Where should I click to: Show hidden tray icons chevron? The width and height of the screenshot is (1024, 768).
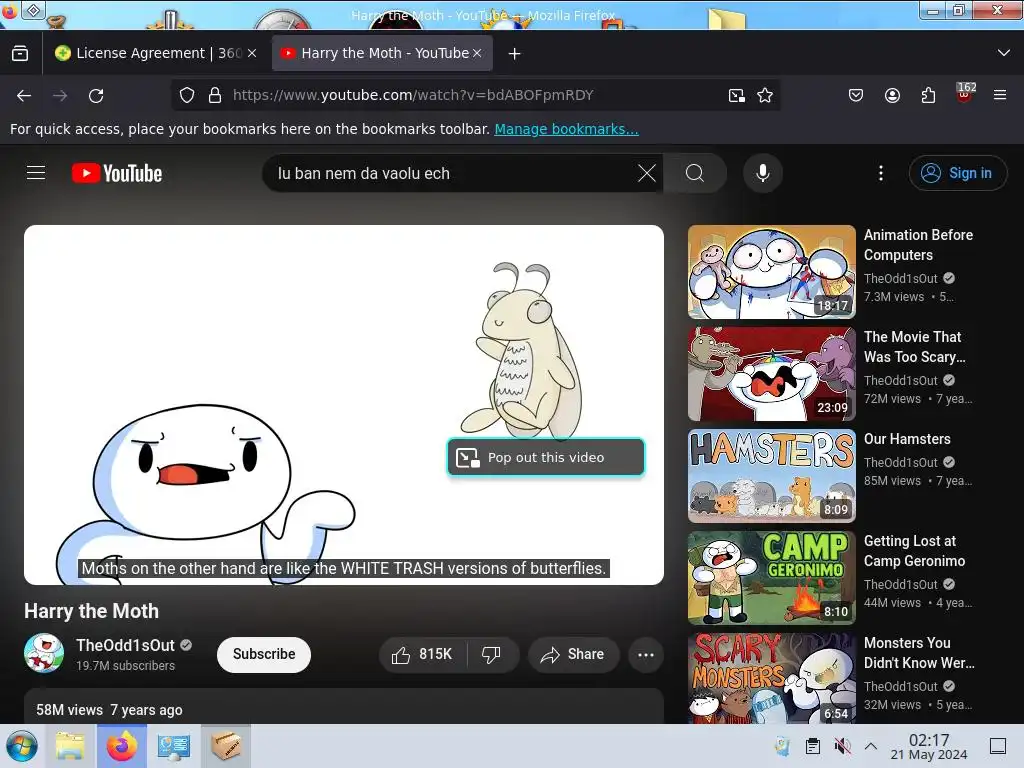pyautogui.click(x=871, y=746)
